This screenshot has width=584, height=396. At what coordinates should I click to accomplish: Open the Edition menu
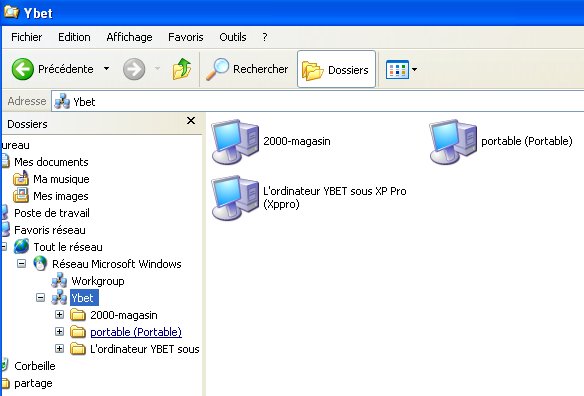pyautogui.click(x=74, y=37)
